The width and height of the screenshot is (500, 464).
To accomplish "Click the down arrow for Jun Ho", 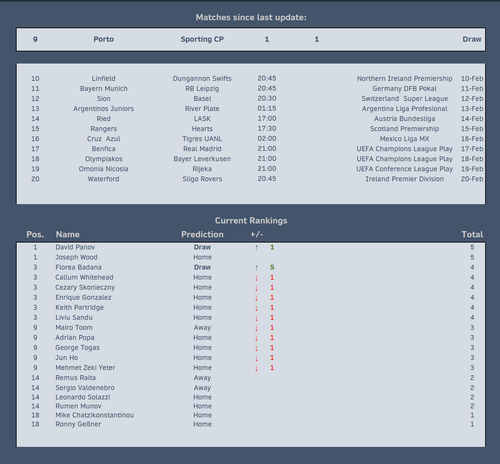I will (x=256, y=358).
